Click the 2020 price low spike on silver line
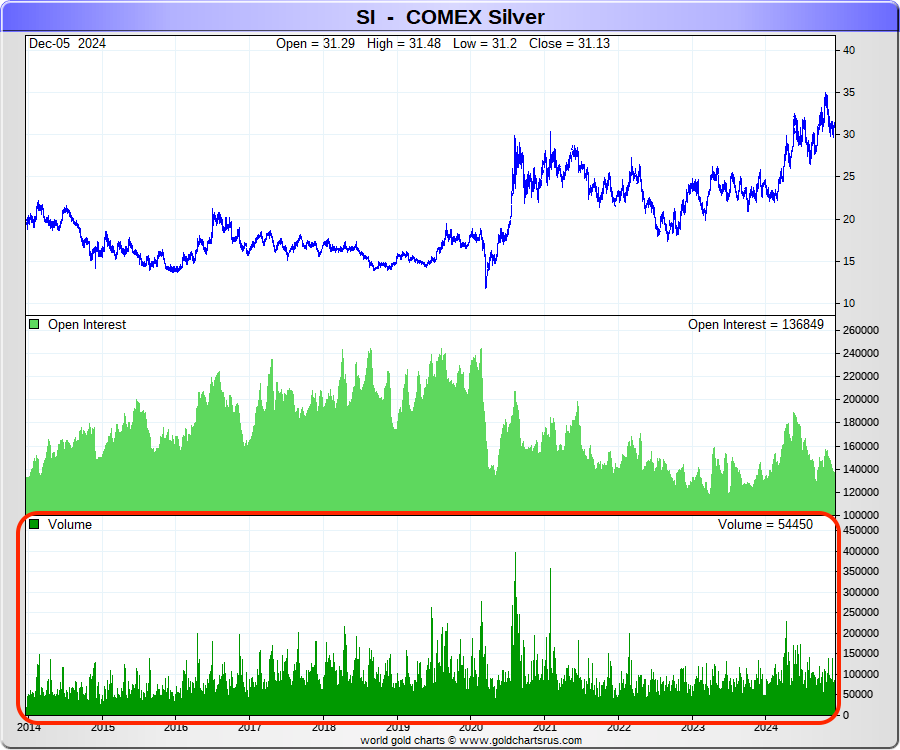Image resolution: width=900 pixels, height=750 pixels. click(x=486, y=286)
